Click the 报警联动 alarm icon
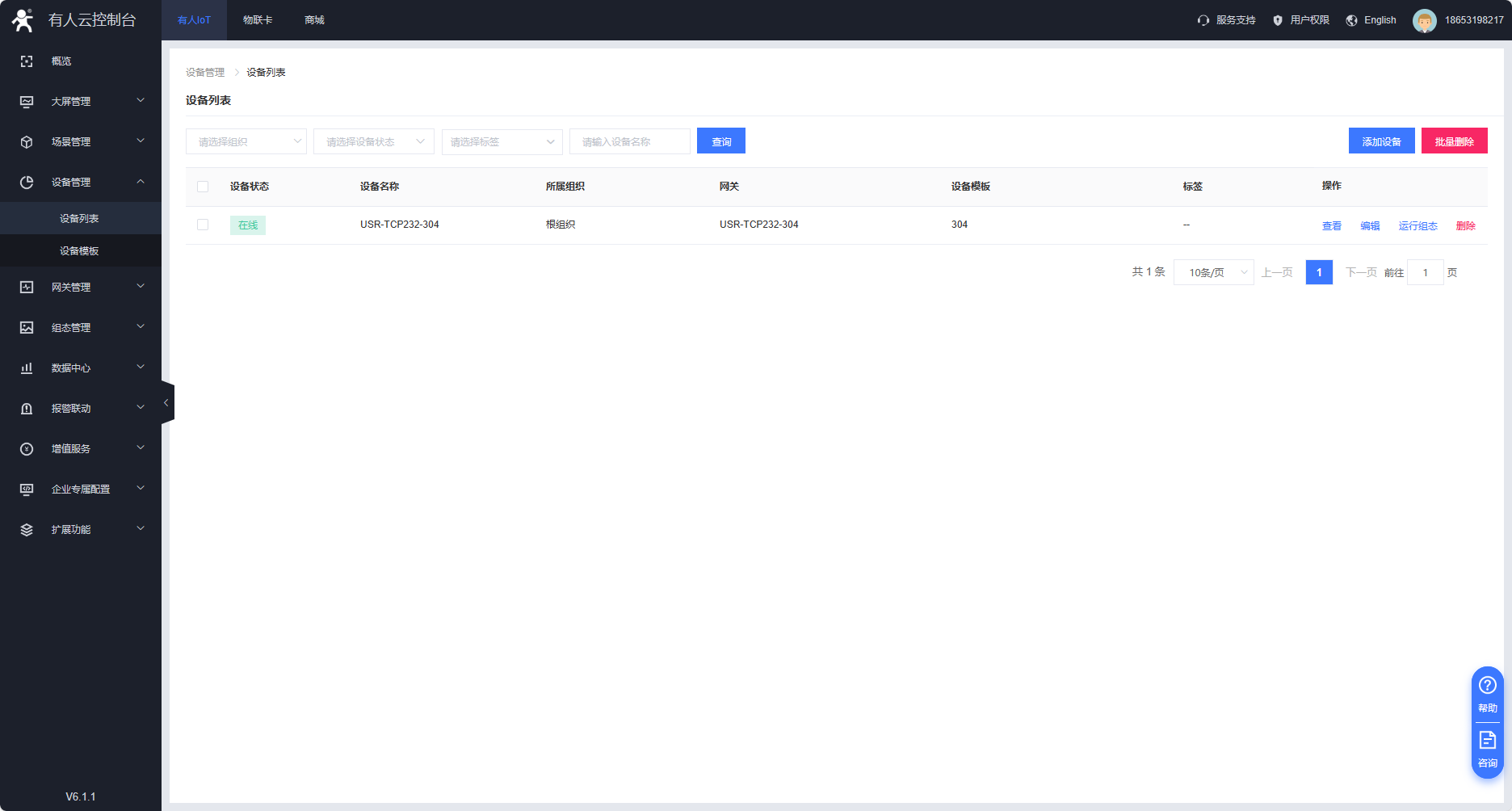Viewport: 1512px width, 811px height. (x=27, y=409)
